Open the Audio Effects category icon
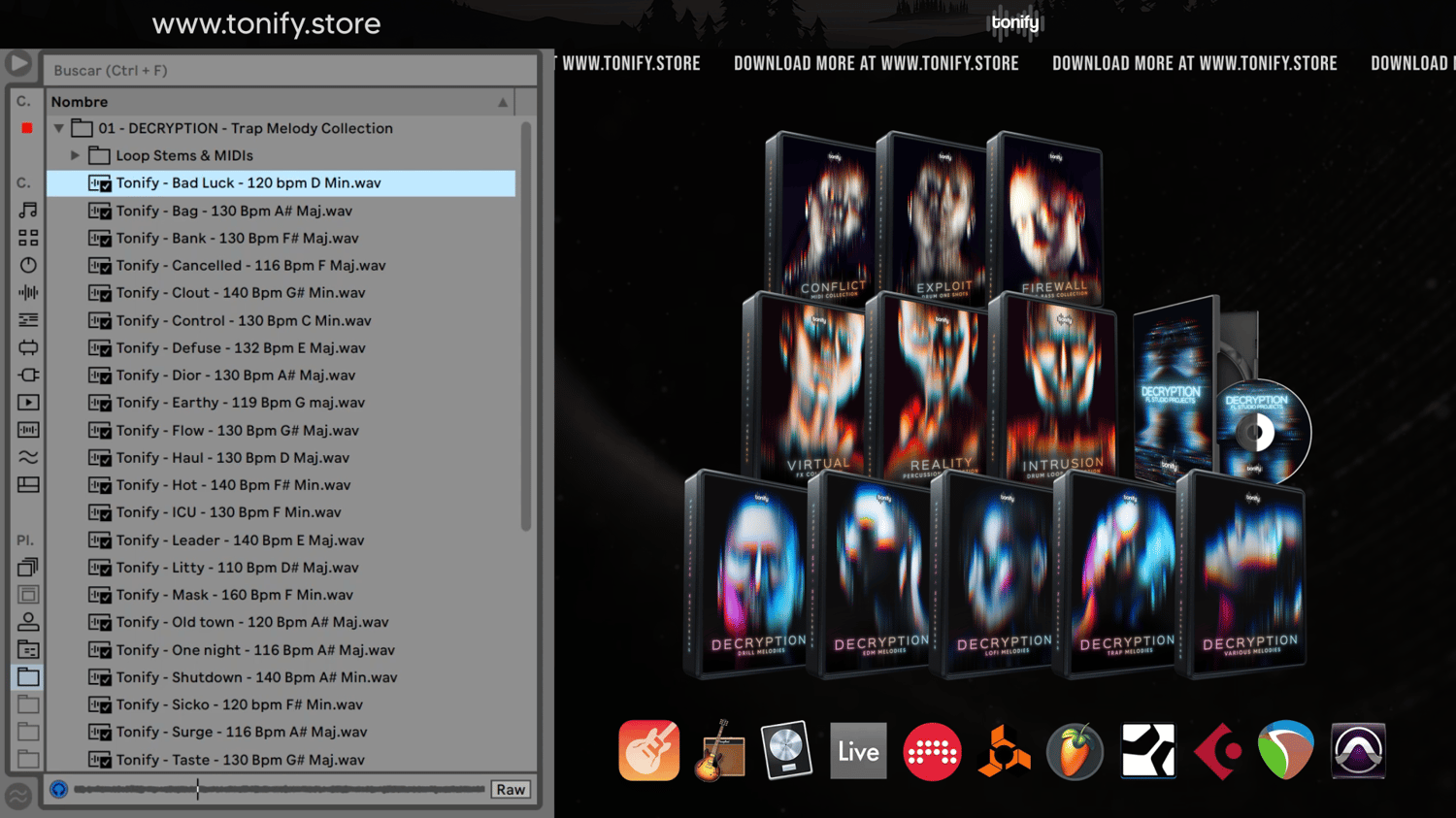 tap(28, 292)
